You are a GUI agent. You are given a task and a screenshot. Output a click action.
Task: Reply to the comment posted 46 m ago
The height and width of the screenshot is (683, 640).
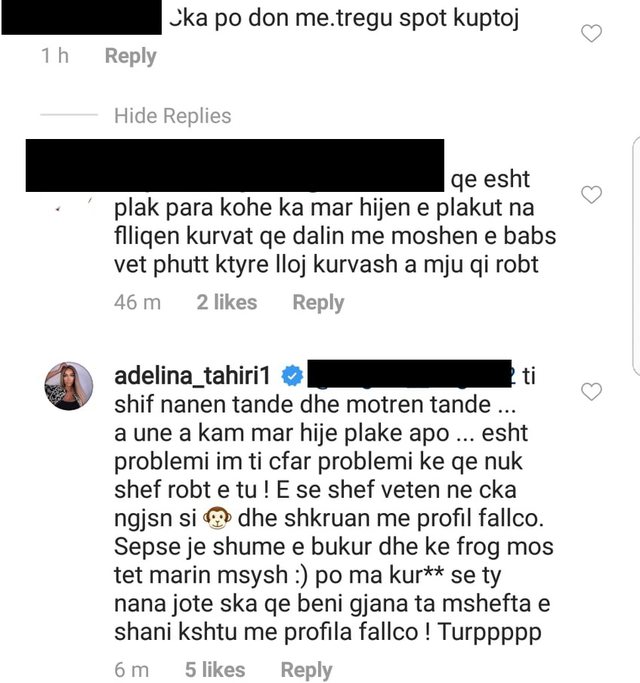click(x=318, y=302)
